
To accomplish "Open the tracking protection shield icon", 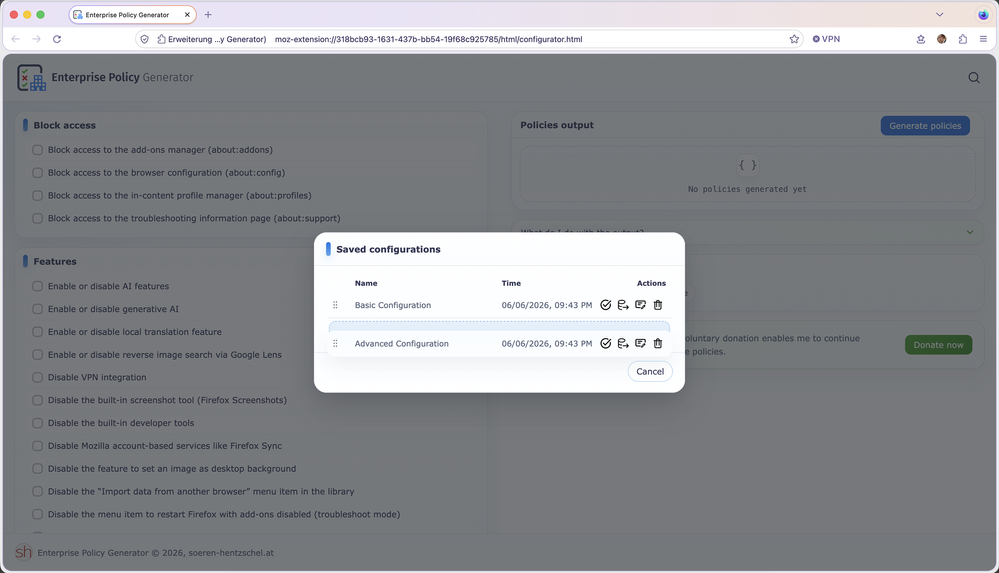I will coord(145,39).
